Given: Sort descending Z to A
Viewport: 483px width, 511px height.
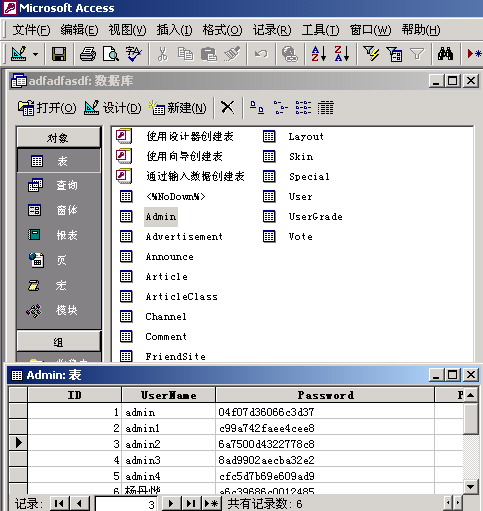Looking at the screenshot, I should click(342, 54).
